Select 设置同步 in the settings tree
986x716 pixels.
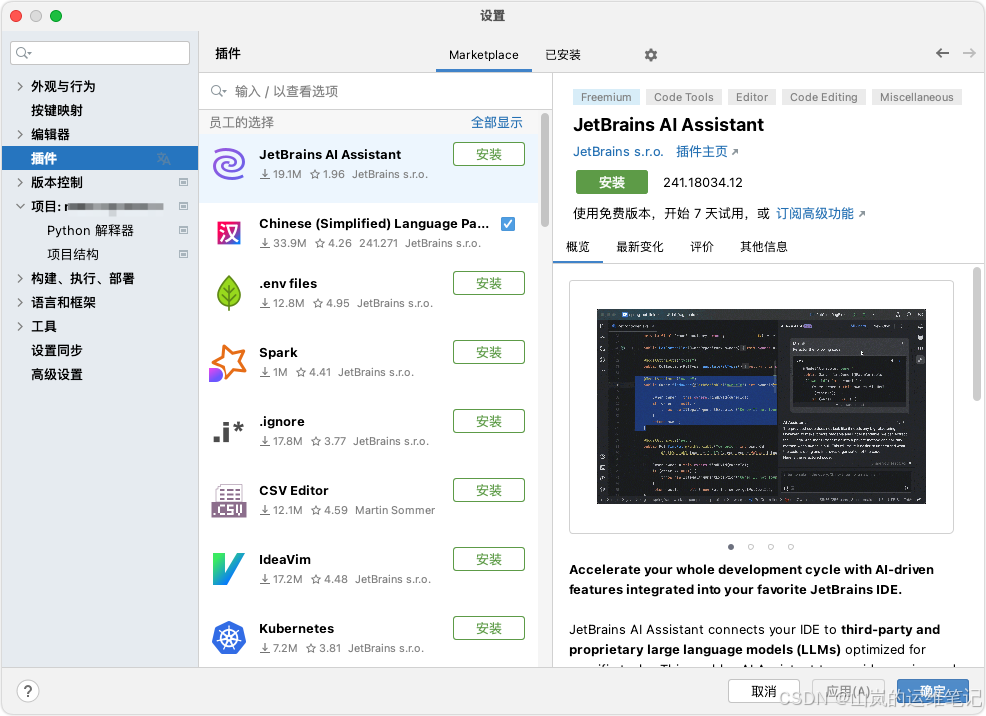tap(57, 350)
